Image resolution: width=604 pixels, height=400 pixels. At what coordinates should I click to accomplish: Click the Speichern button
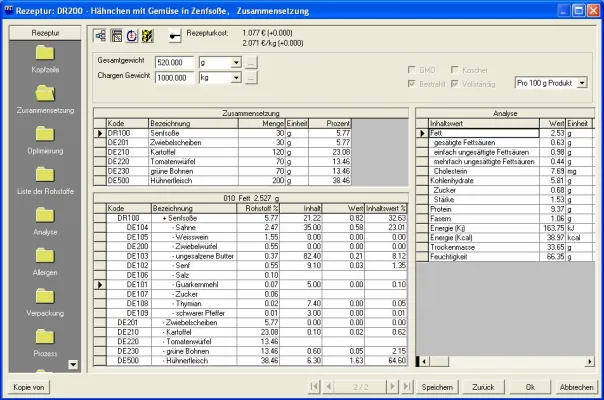[436, 386]
